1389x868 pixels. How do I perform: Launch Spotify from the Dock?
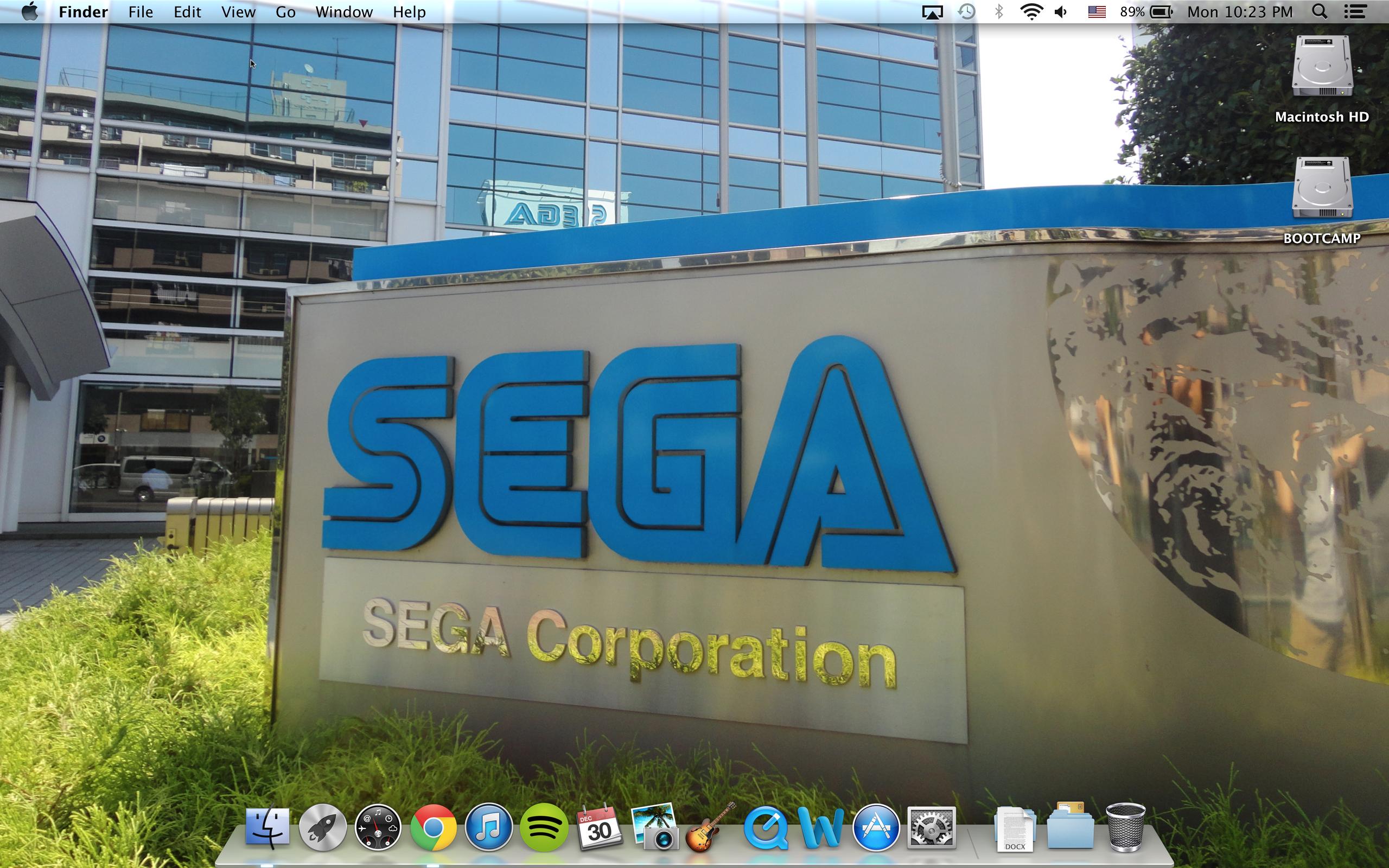tap(544, 828)
